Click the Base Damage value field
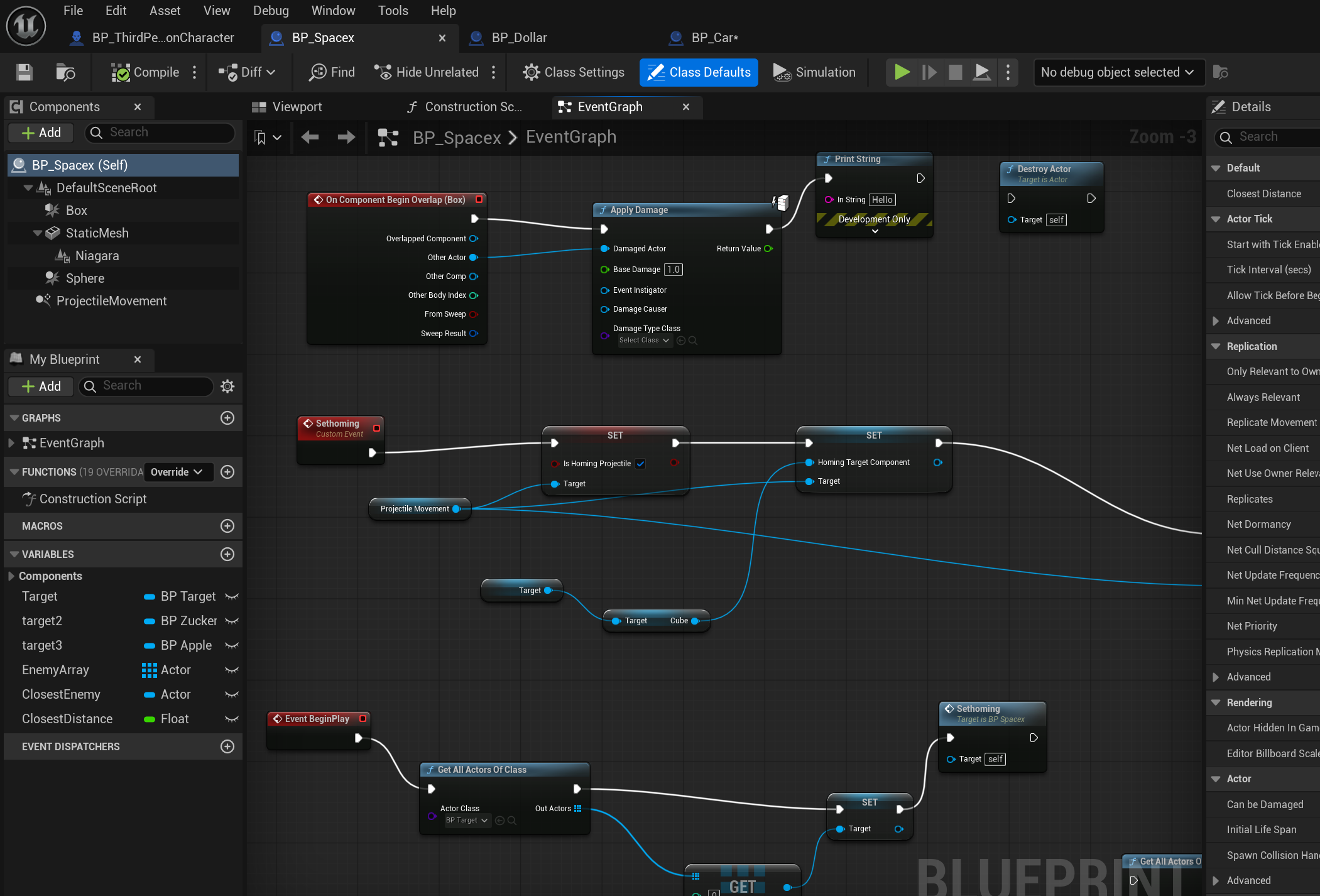This screenshot has height=896, width=1320. (x=673, y=270)
